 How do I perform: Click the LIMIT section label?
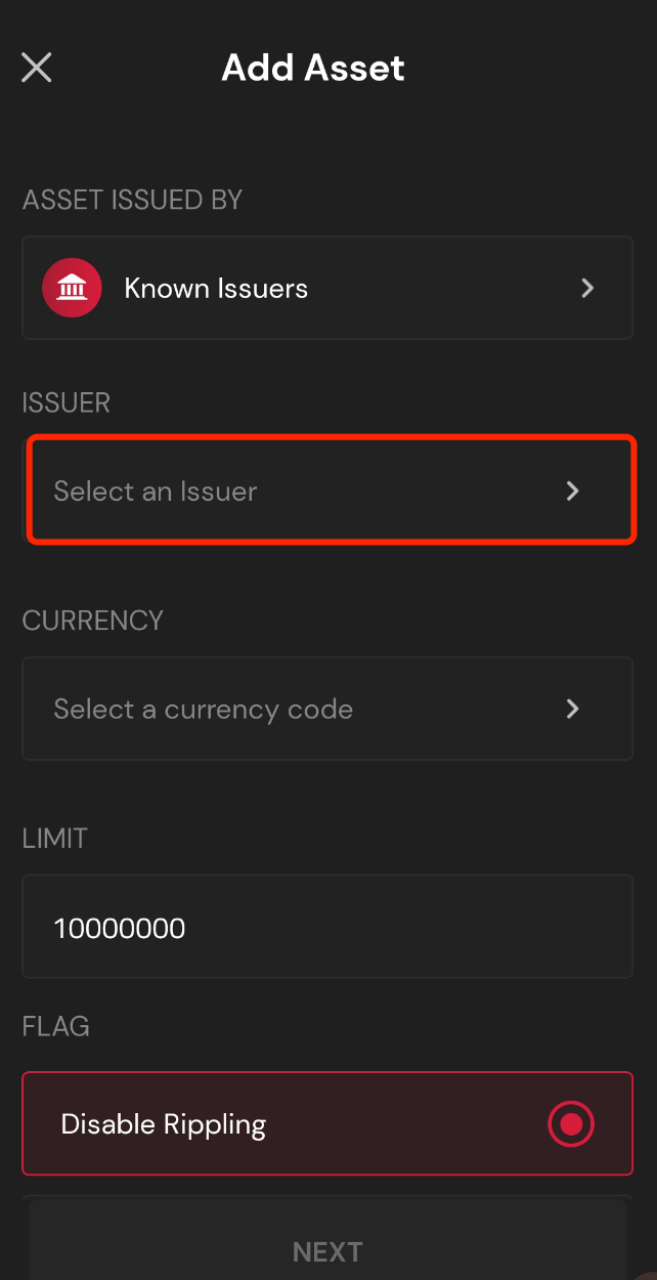(x=54, y=838)
